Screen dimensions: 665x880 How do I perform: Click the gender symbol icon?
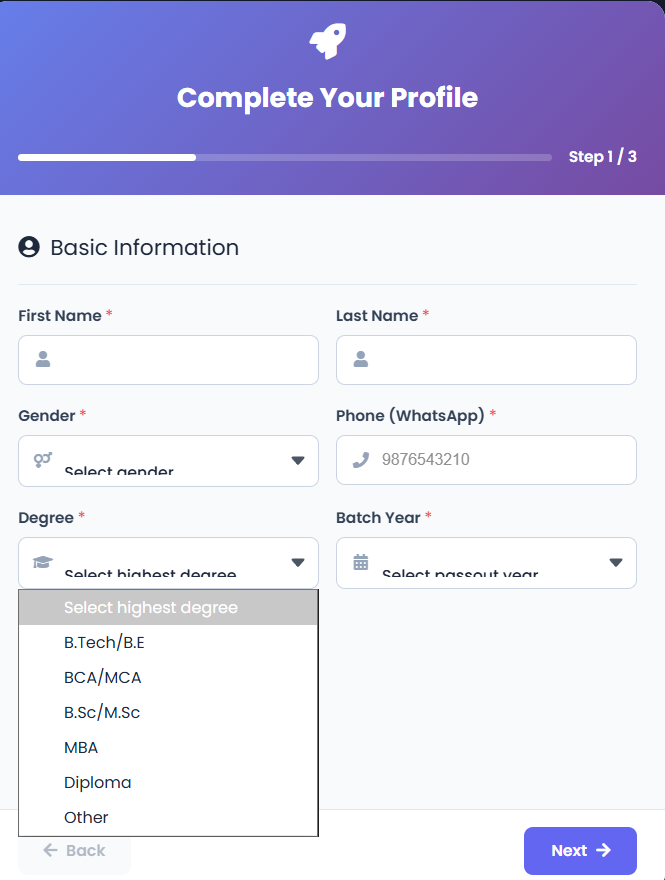(x=43, y=460)
